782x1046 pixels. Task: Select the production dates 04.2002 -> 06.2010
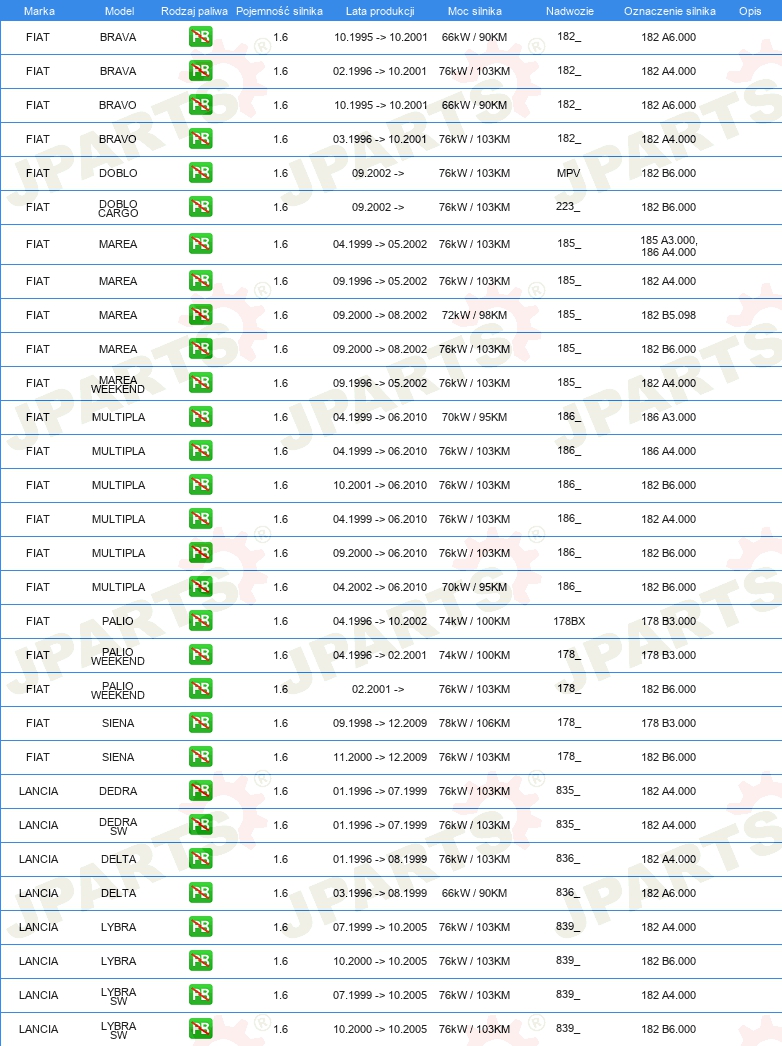pos(380,587)
